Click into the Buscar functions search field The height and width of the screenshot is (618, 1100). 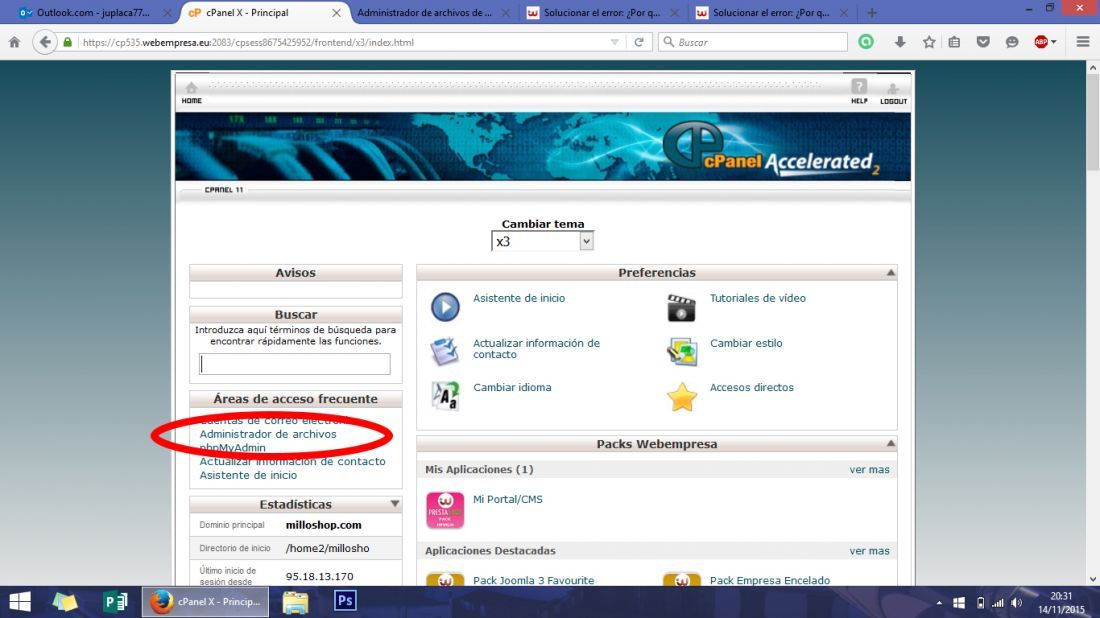pos(295,363)
